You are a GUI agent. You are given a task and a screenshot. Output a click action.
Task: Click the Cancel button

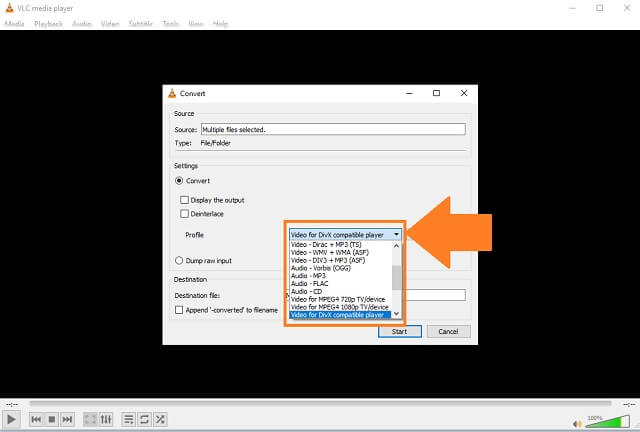click(x=448, y=331)
